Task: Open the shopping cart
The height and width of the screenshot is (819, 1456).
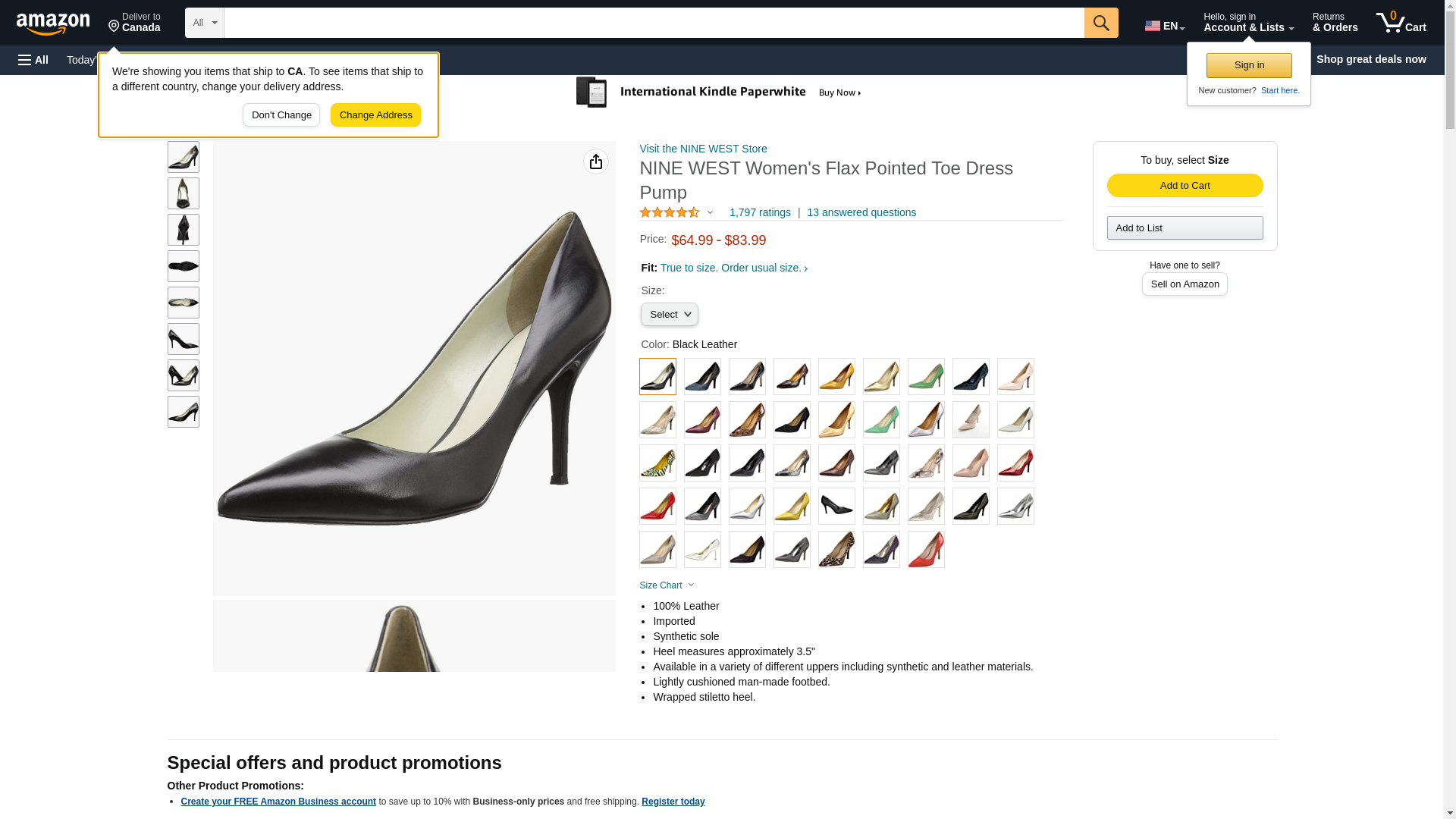Action: [1401, 23]
